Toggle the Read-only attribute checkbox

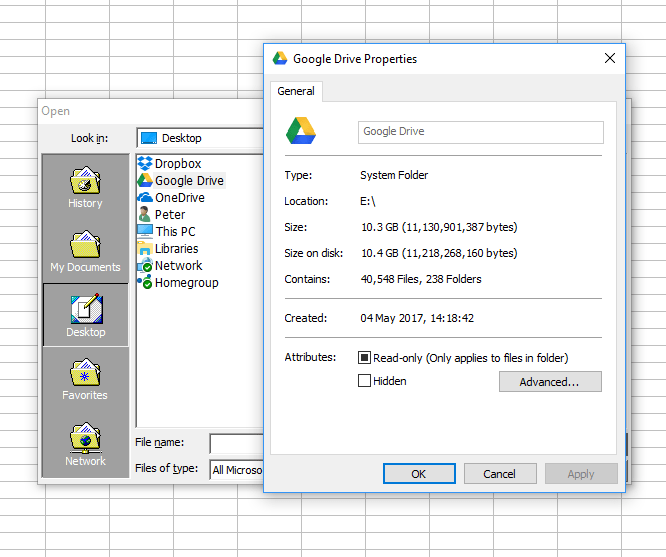click(x=364, y=358)
